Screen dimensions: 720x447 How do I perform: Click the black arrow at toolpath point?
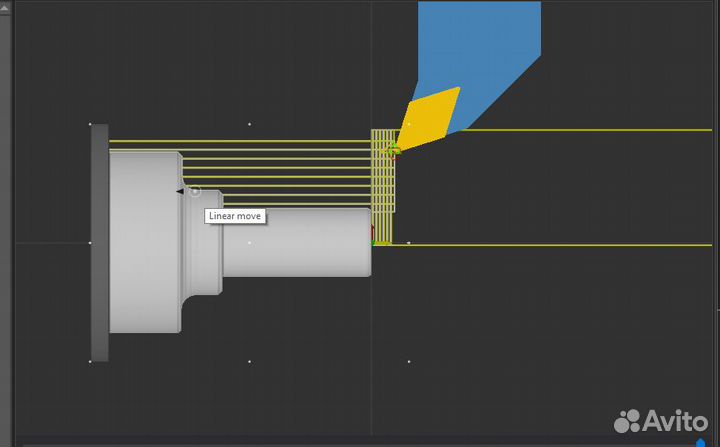180,191
